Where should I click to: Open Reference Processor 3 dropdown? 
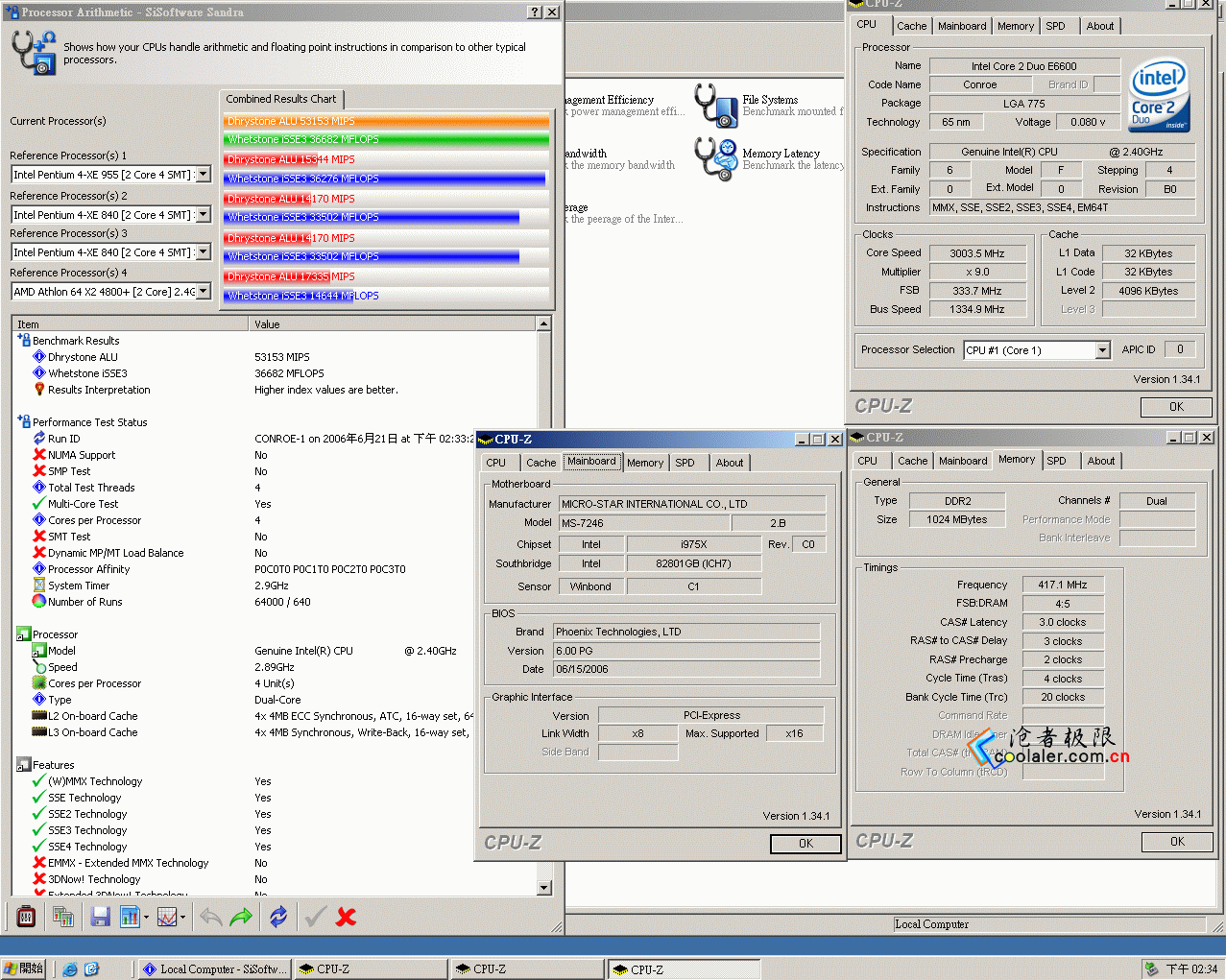[x=204, y=252]
